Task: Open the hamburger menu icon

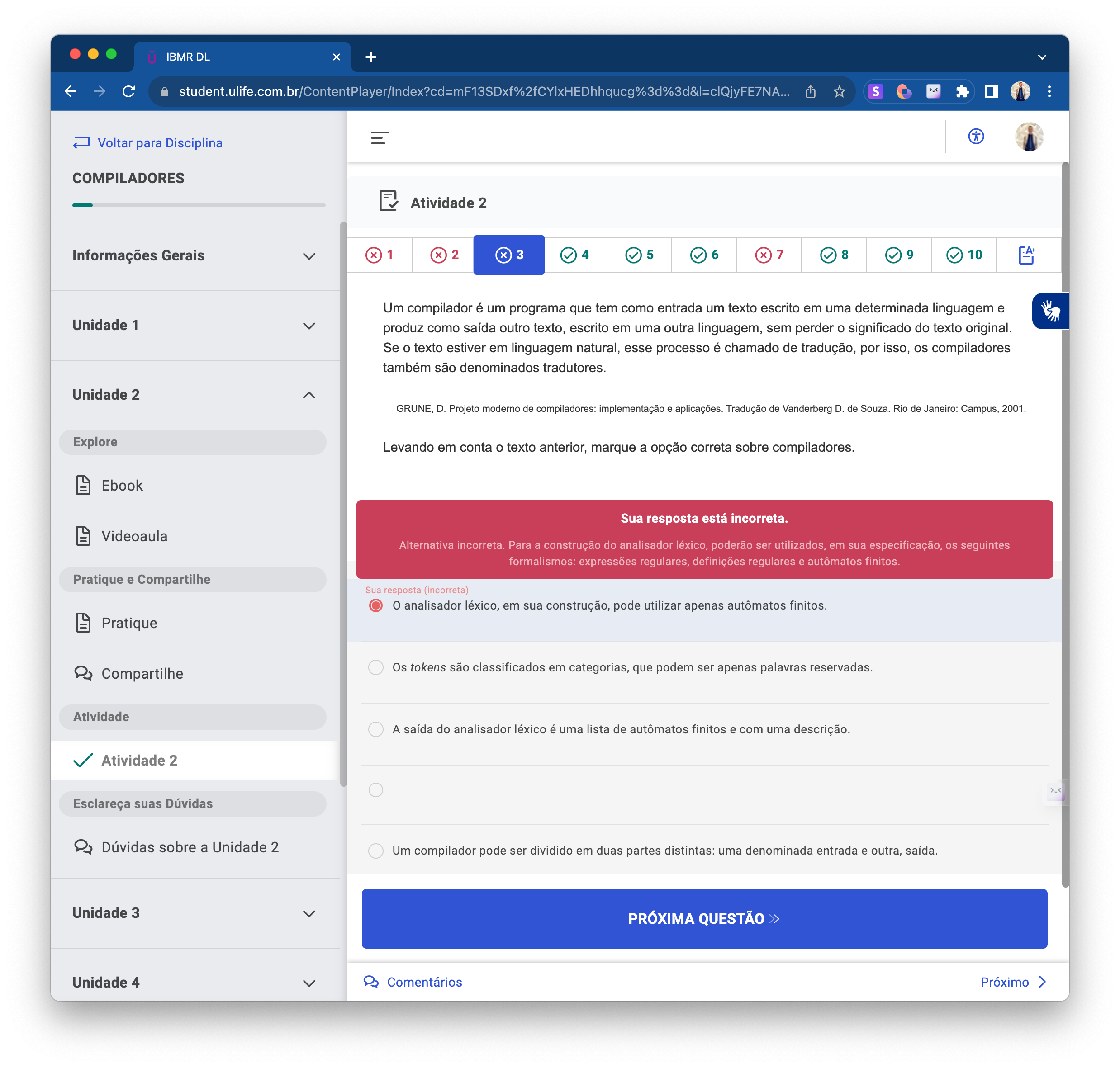Action: 379,137
